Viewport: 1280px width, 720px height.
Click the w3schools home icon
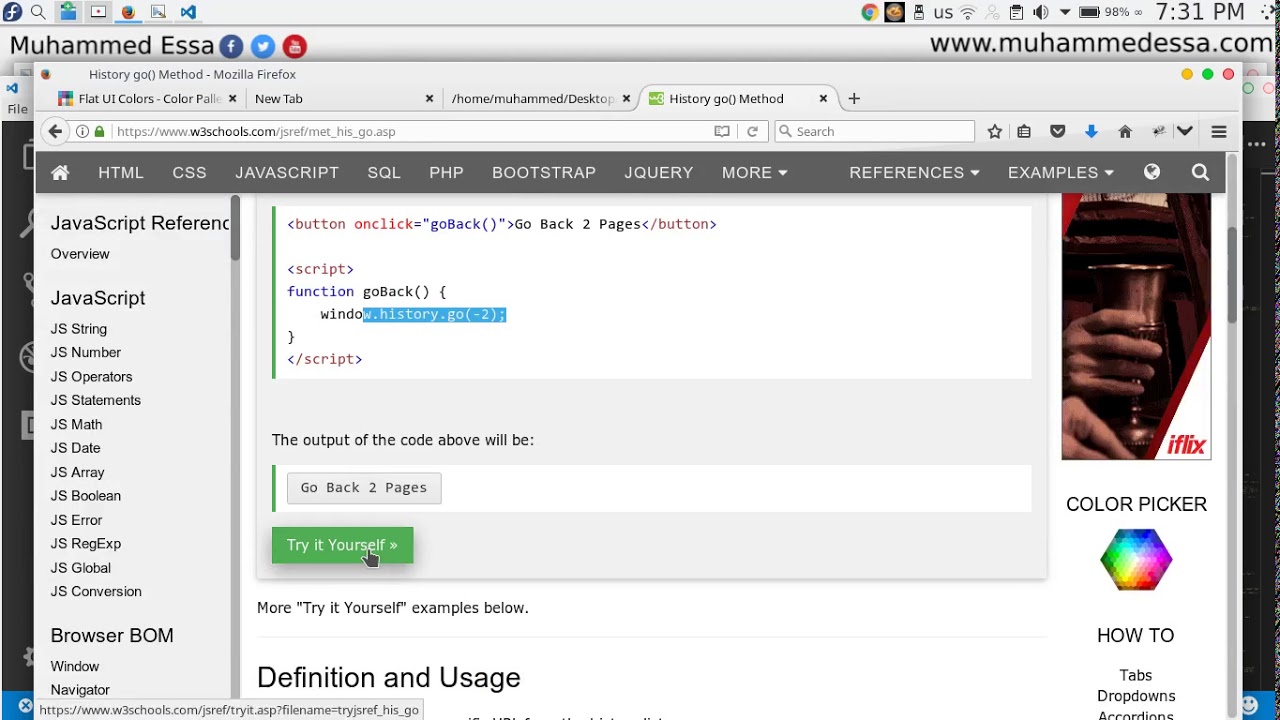(60, 173)
